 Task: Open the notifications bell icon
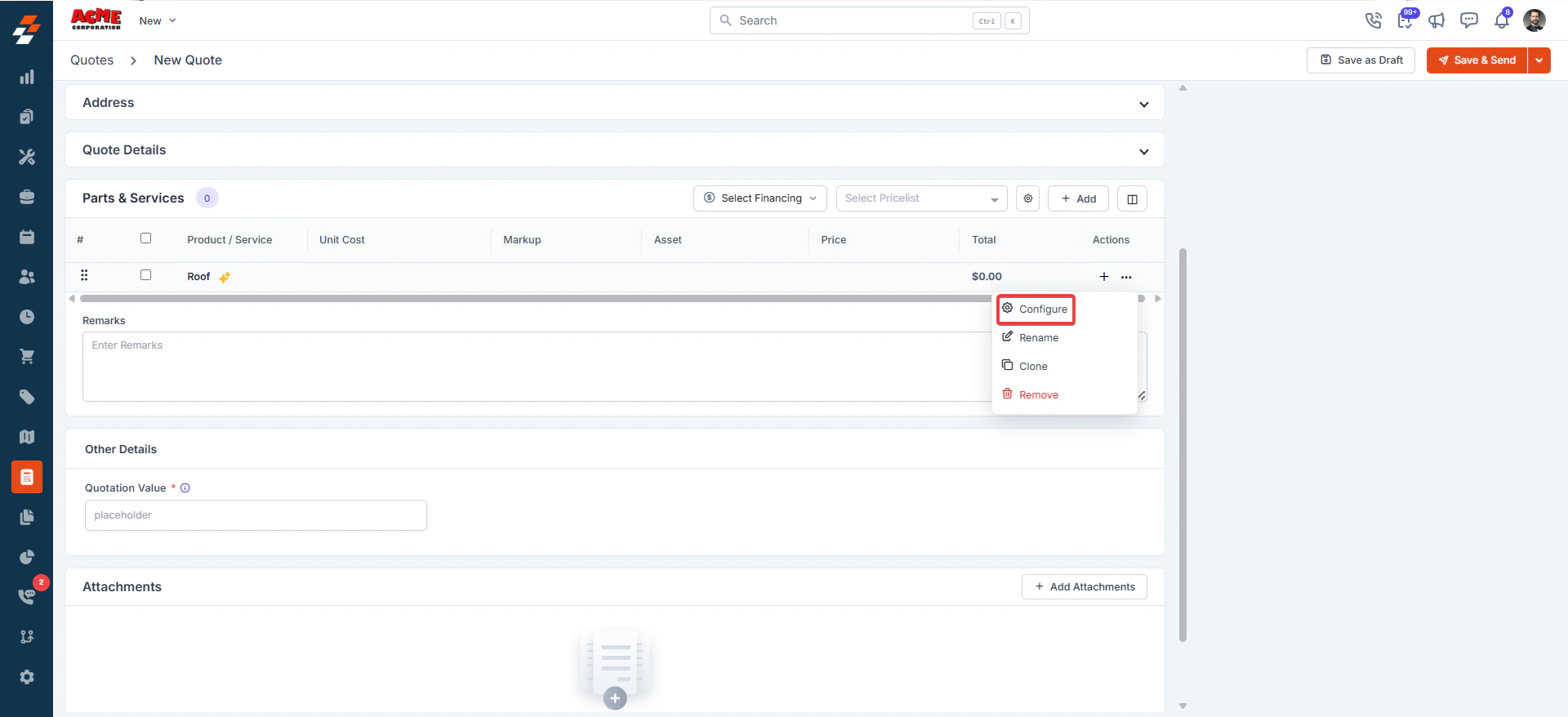coord(1502,20)
